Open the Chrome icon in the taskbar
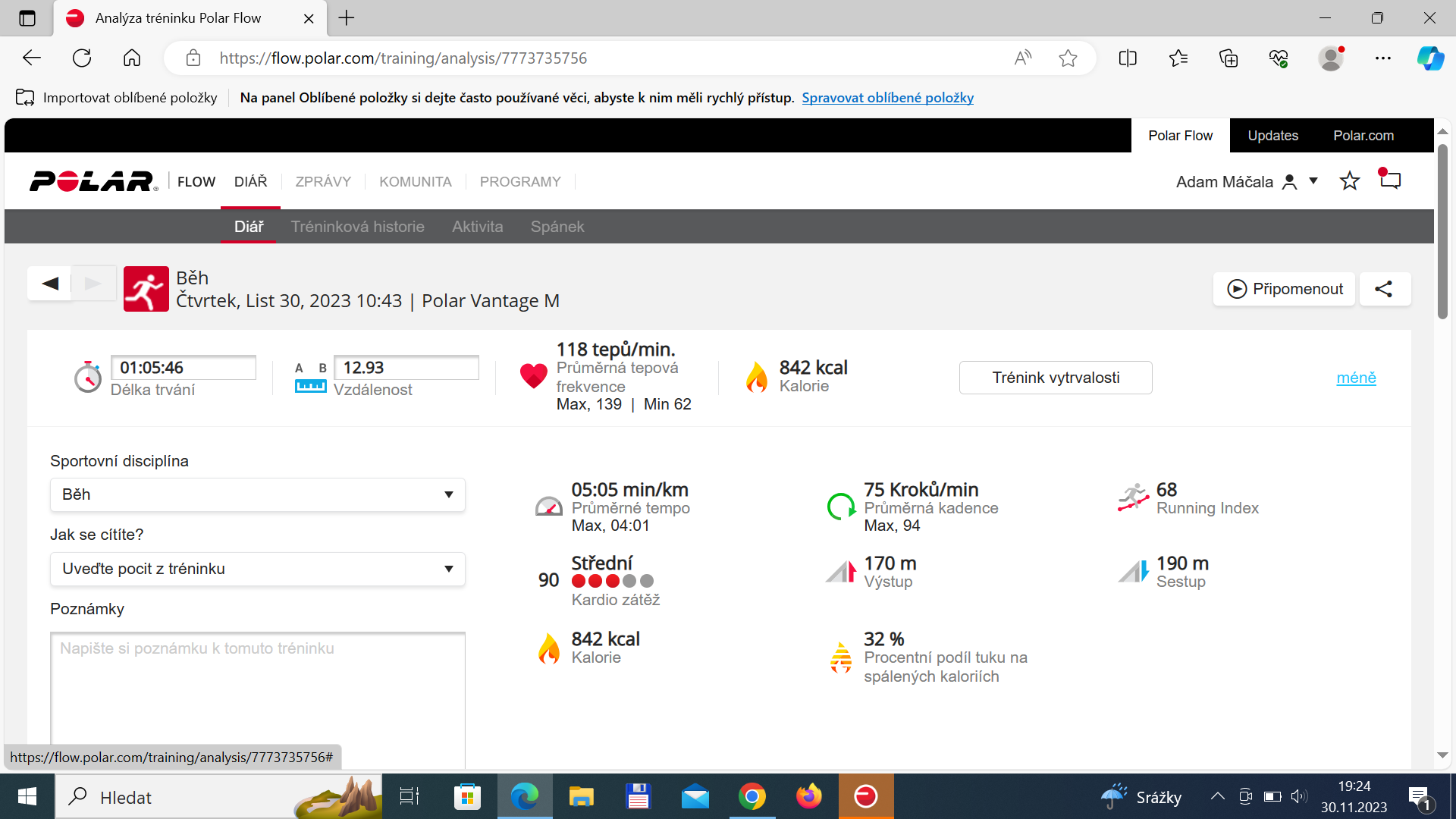Screen dimensions: 1456x819 pyautogui.click(x=752, y=797)
